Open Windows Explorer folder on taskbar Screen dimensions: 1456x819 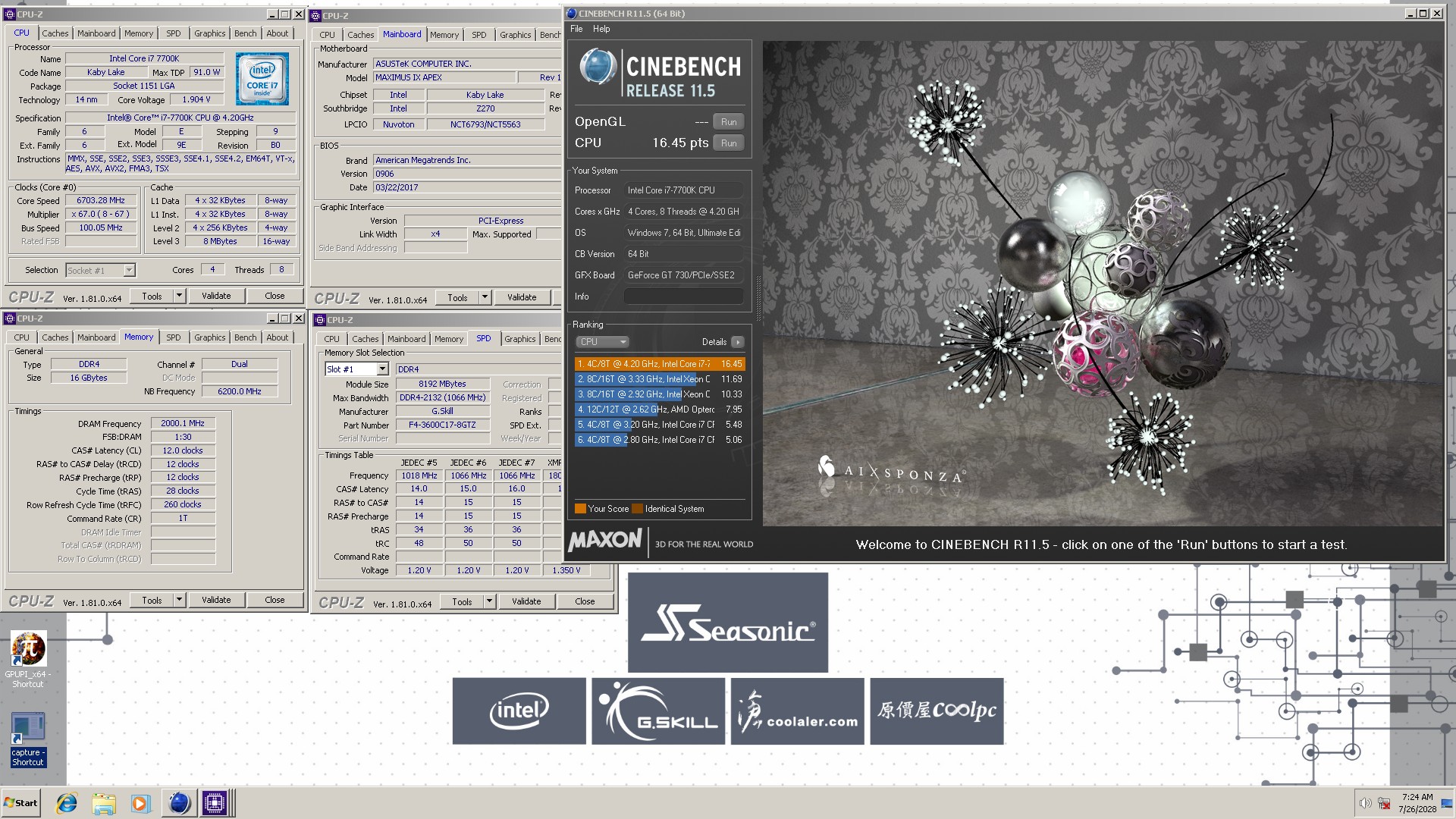click(104, 803)
